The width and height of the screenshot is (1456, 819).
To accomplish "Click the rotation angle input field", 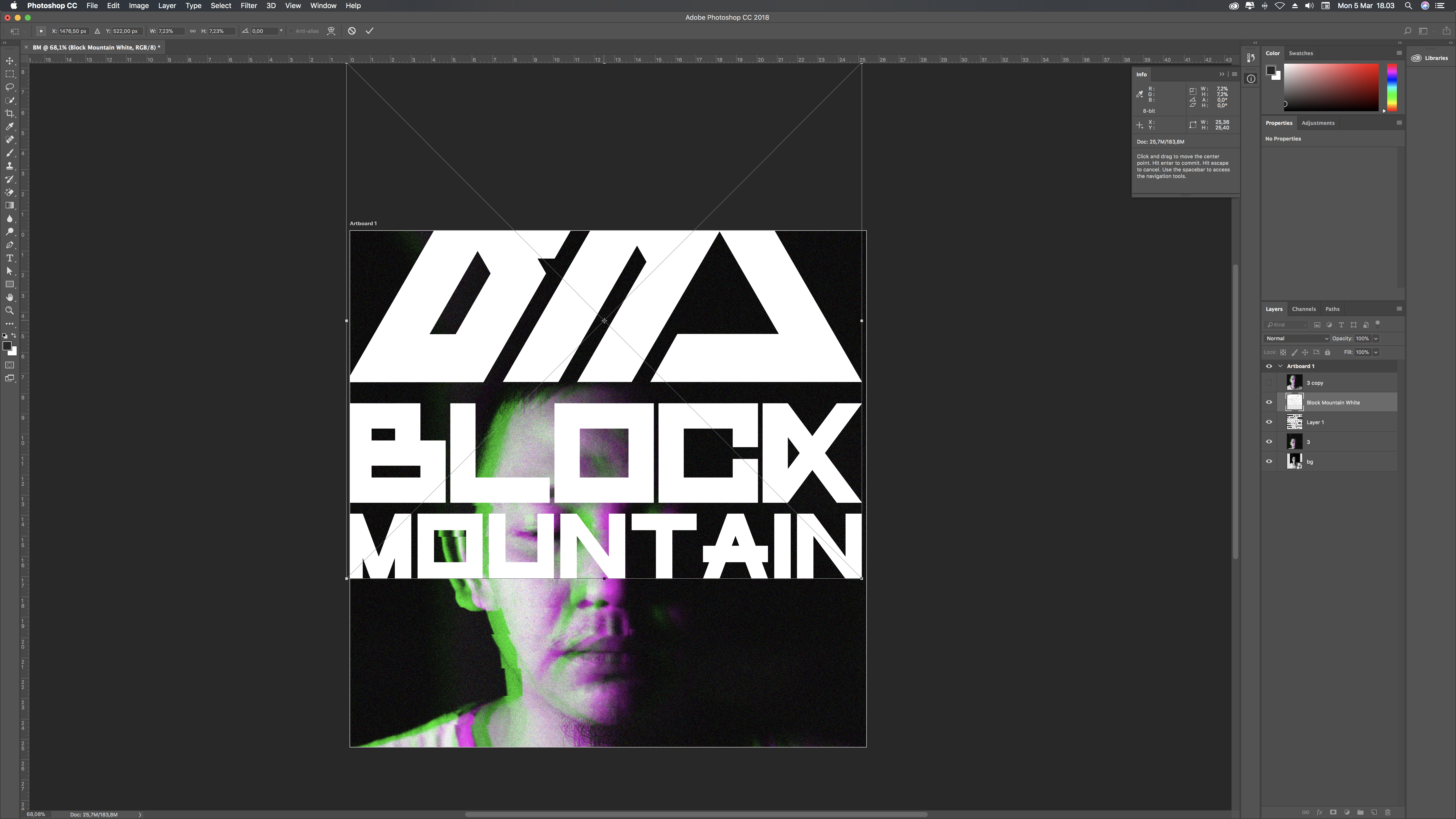I will (264, 31).
